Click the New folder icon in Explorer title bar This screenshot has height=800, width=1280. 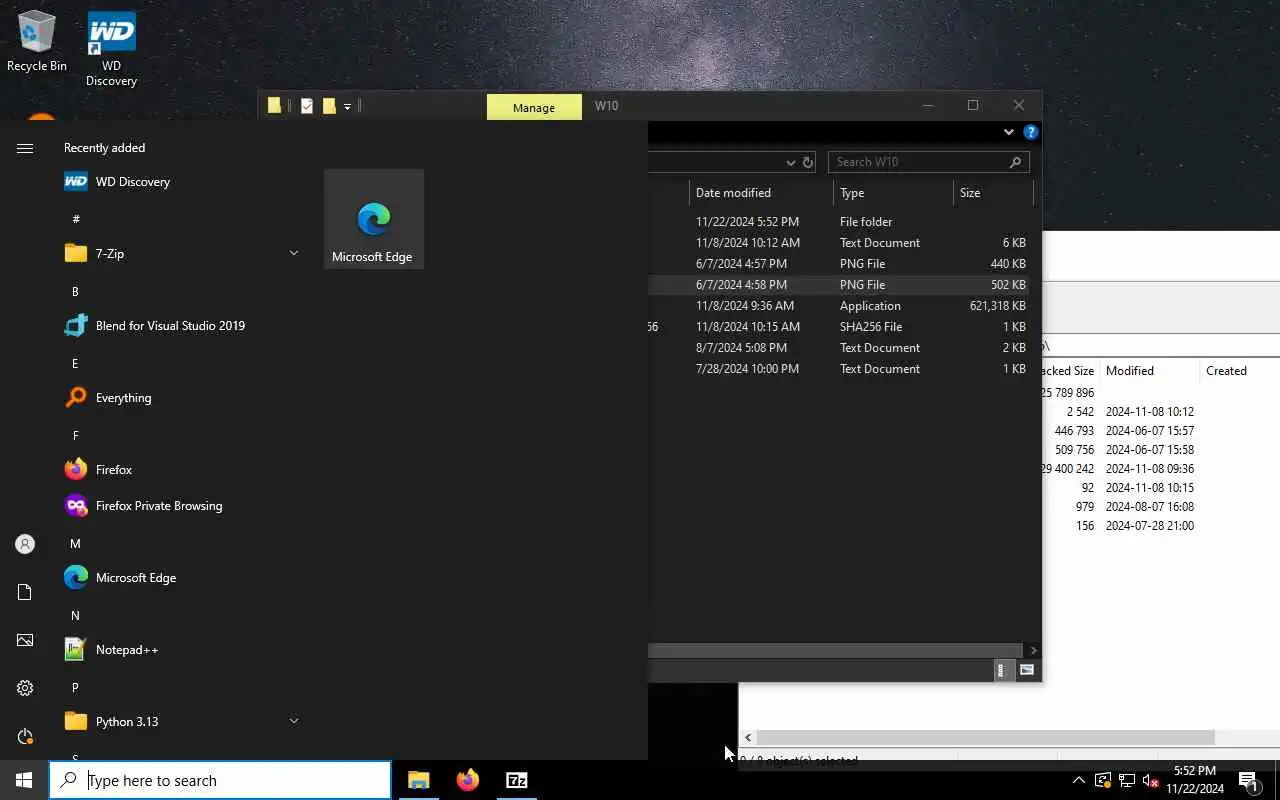pyautogui.click(x=329, y=106)
